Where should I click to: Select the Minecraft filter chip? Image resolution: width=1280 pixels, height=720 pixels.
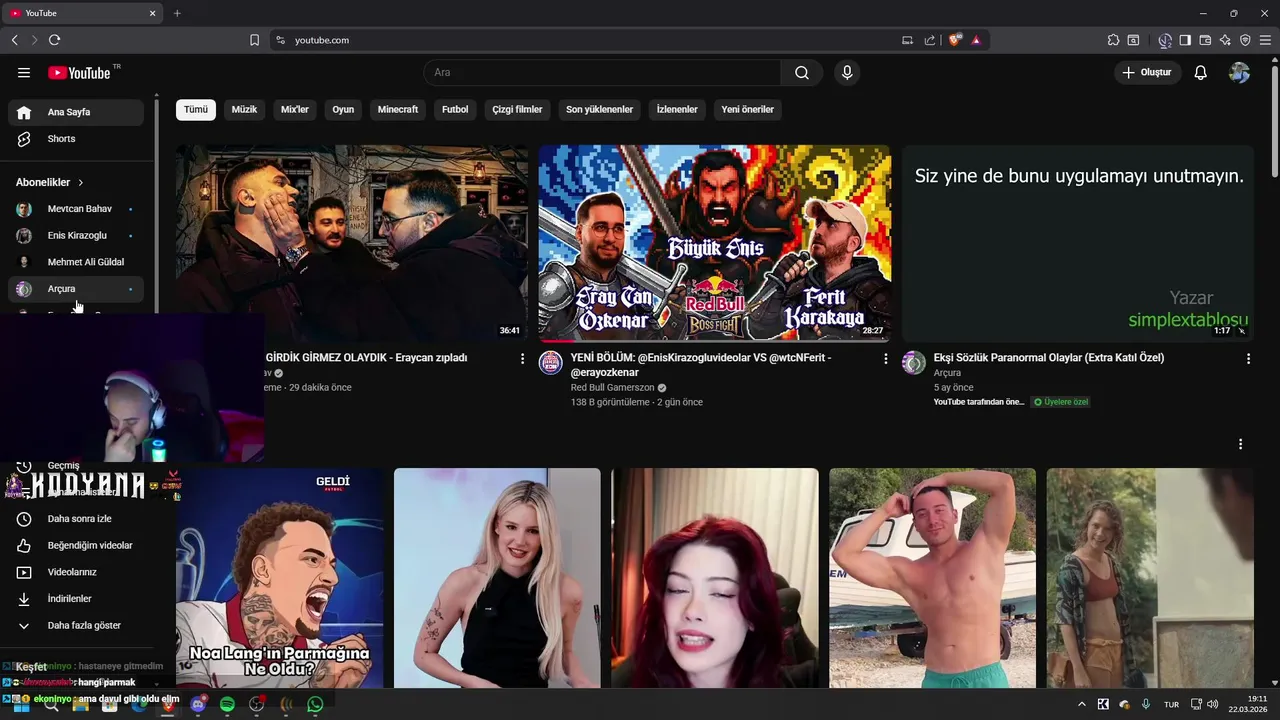[x=398, y=109]
